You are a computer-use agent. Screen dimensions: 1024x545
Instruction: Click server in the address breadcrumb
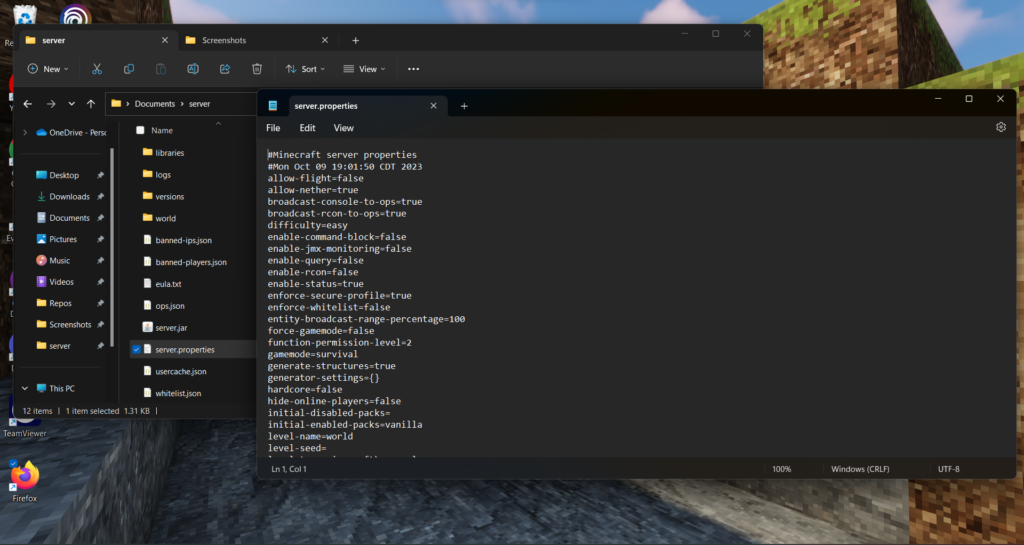[x=200, y=104]
